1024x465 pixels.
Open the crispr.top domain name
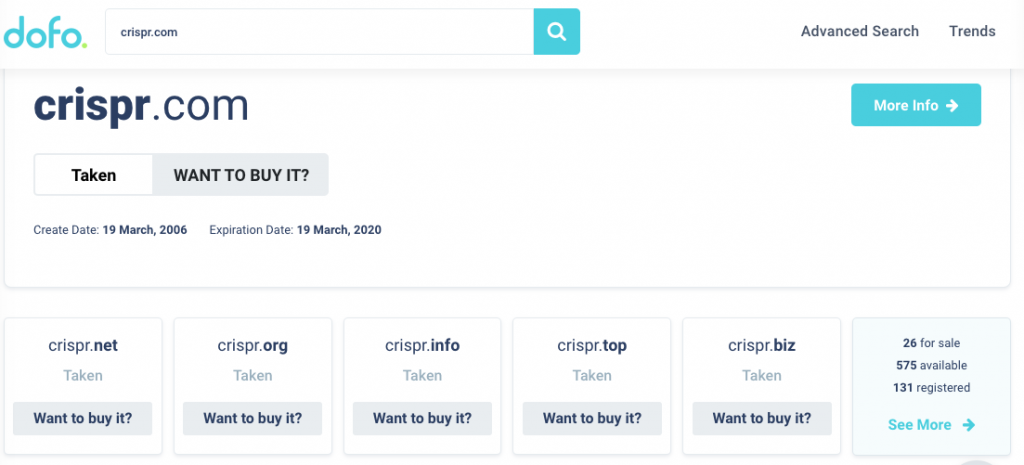pos(592,345)
